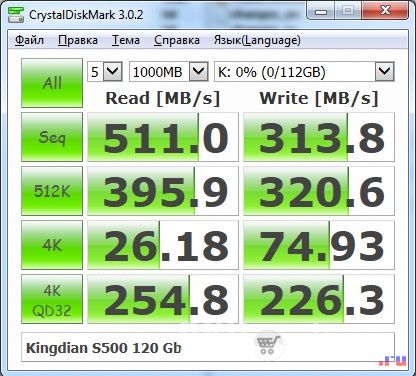Screen dimensions: 416x376
Task: Run all benchmarks with All button
Action: (x=52, y=83)
